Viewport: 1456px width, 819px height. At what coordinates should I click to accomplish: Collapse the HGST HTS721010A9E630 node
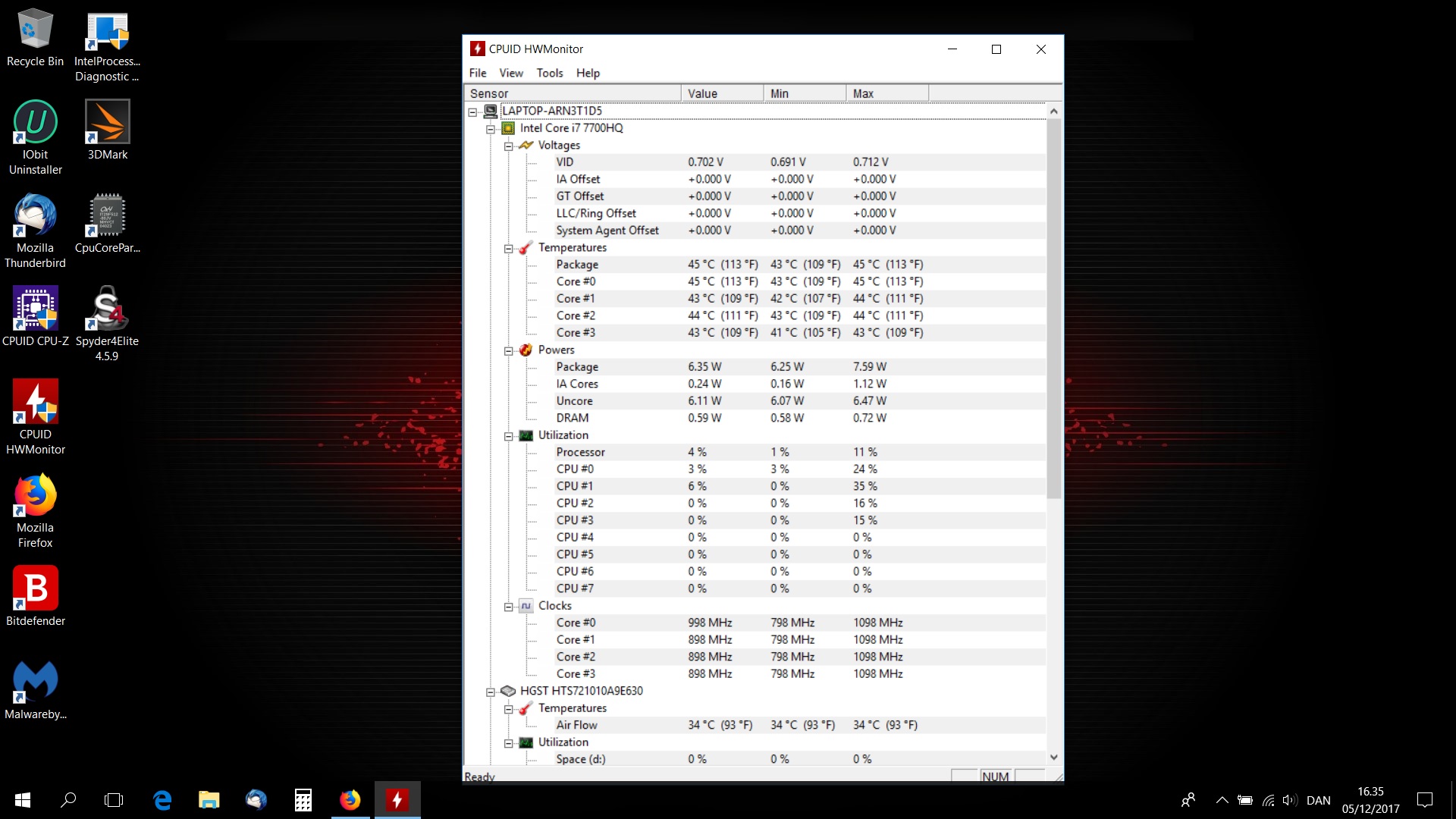(x=490, y=691)
